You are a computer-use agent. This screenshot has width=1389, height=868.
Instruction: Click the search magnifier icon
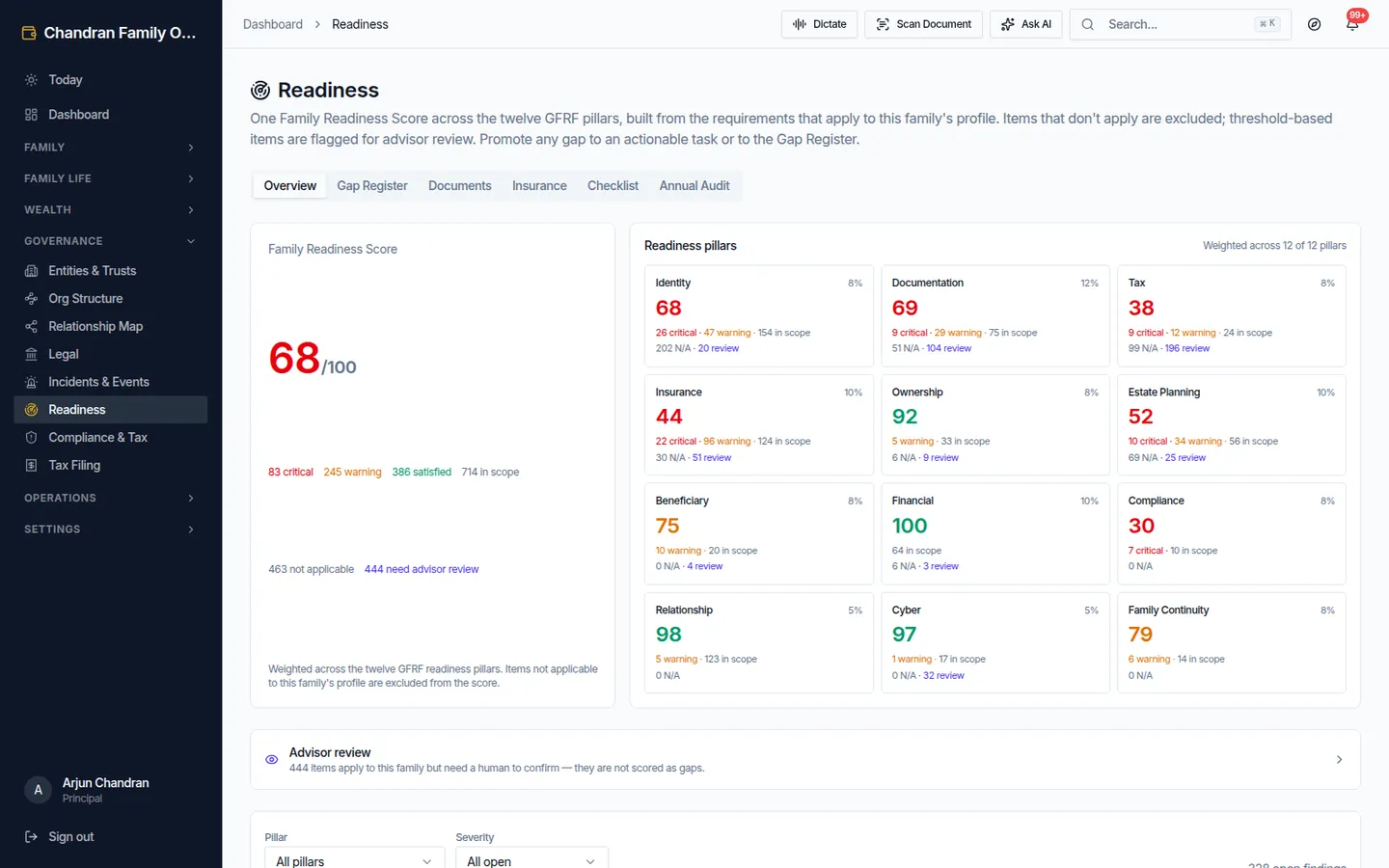(1088, 24)
